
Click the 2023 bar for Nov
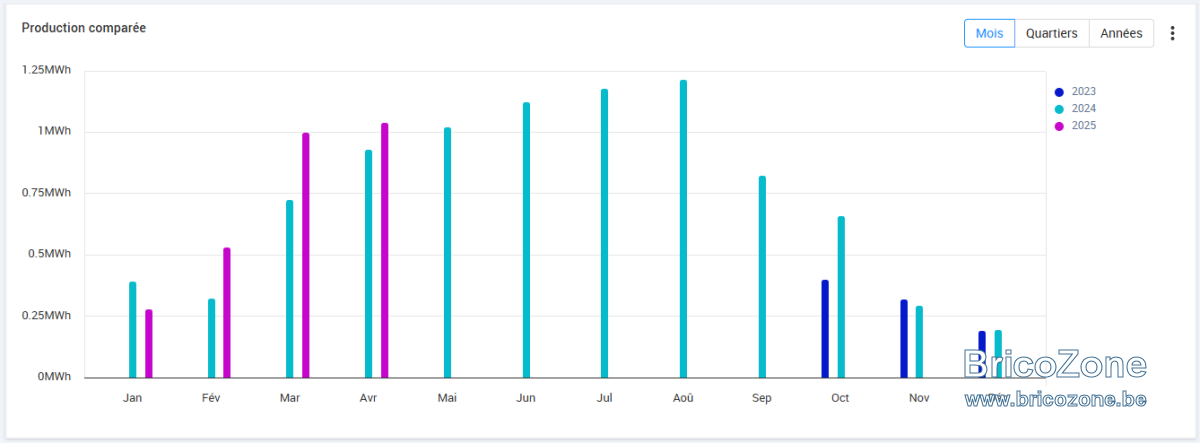point(904,339)
